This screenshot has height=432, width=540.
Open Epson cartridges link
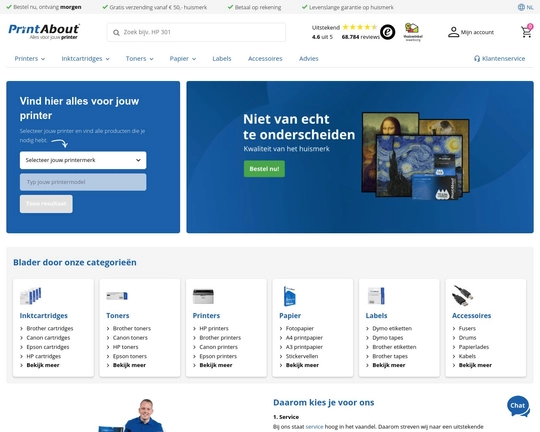[48, 347]
